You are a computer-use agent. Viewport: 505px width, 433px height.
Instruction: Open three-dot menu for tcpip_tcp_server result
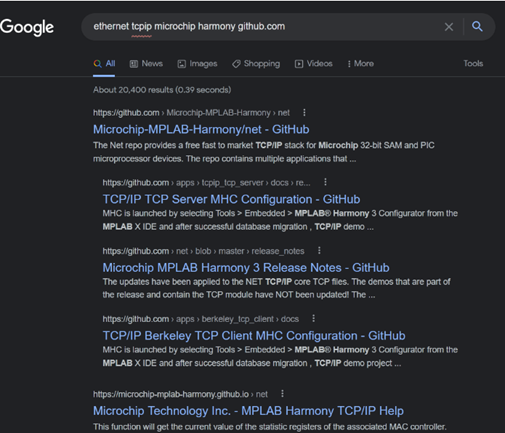tap(325, 182)
